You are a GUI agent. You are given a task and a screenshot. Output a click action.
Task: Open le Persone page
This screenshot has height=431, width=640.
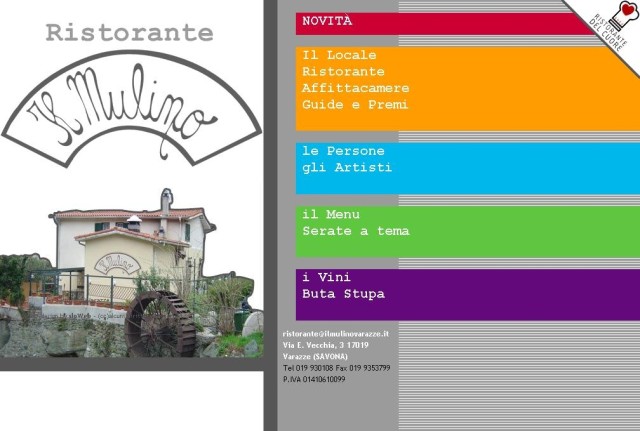click(x=343, y=151)
